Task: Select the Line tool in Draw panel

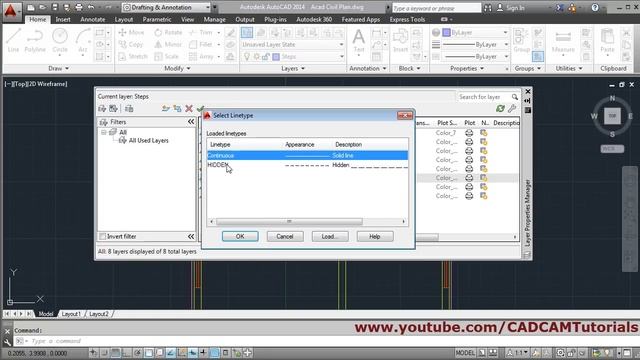Action: pos(13,40)
